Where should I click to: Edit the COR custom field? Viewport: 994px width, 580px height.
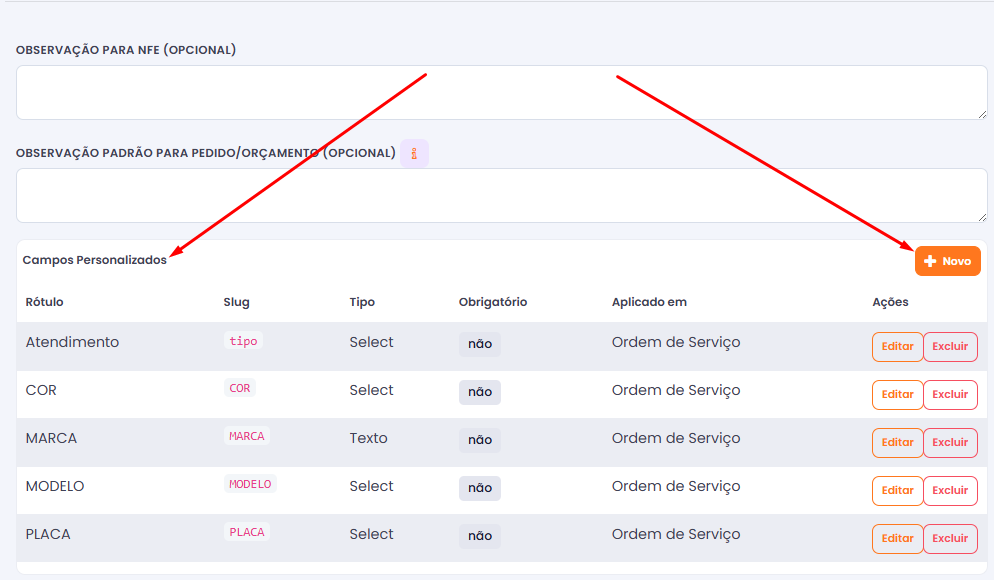897,394
